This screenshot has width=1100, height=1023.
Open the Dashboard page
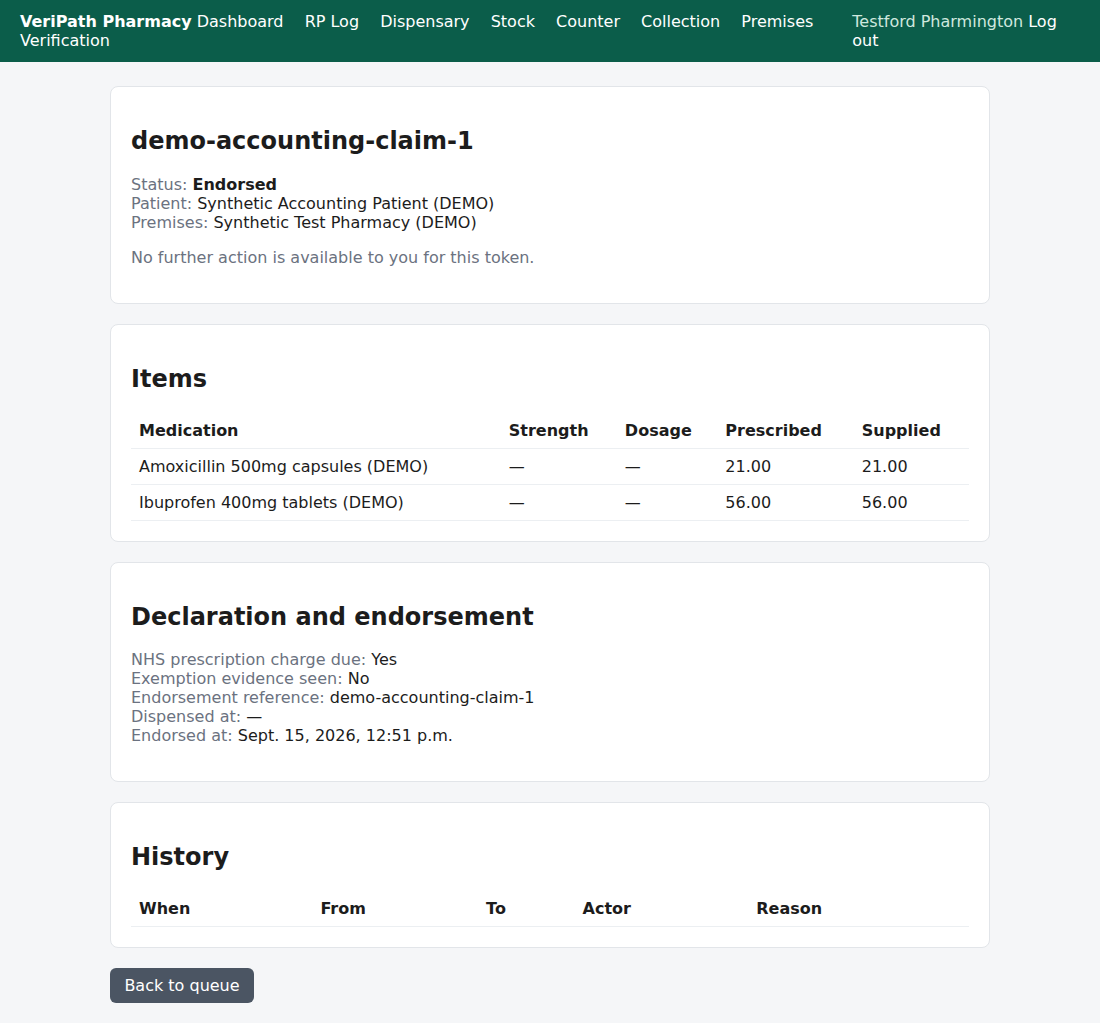240,21
